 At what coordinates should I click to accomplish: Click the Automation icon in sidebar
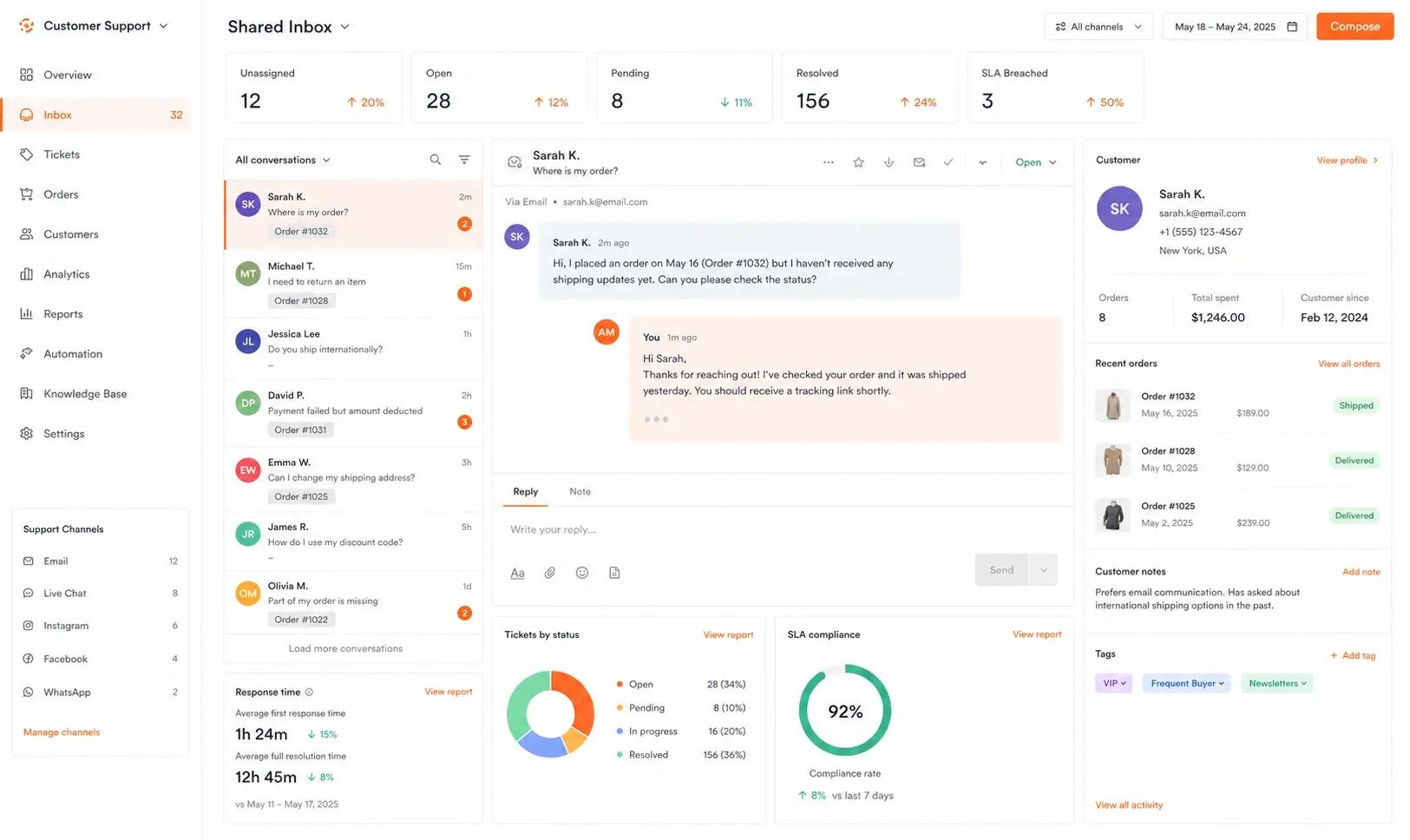(x=27, y=354)
